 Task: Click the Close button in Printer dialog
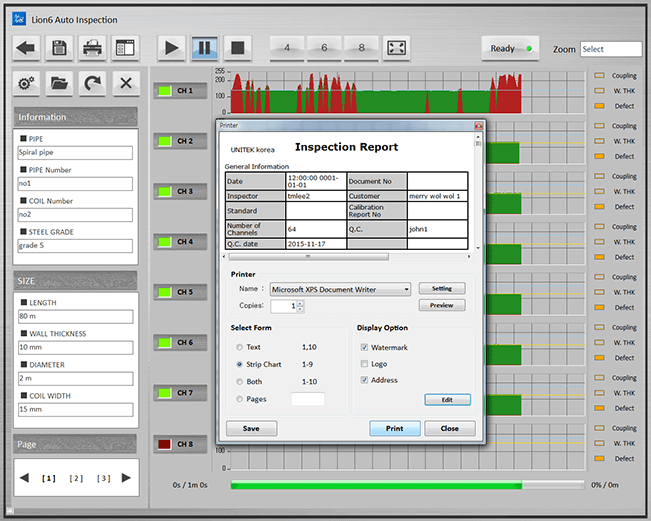coord(450,428)
